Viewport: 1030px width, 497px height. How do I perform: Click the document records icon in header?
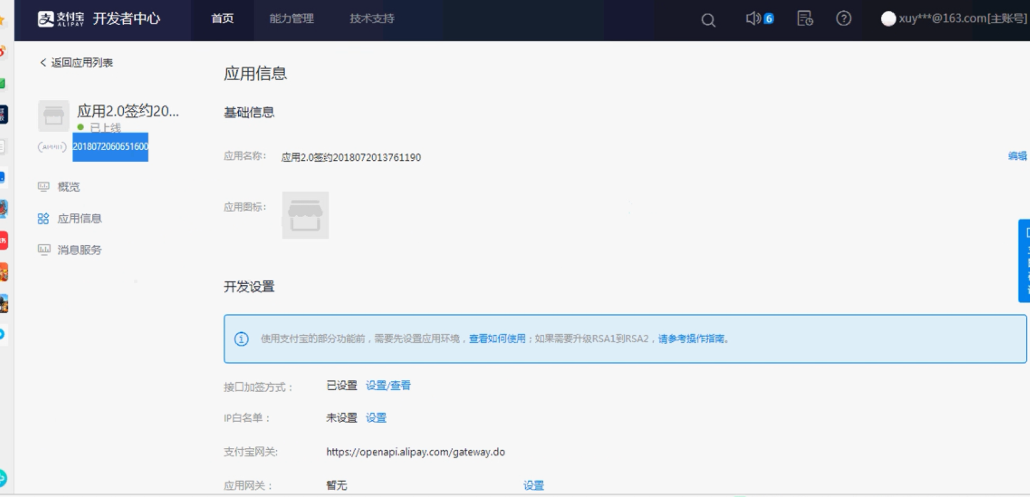804,19
